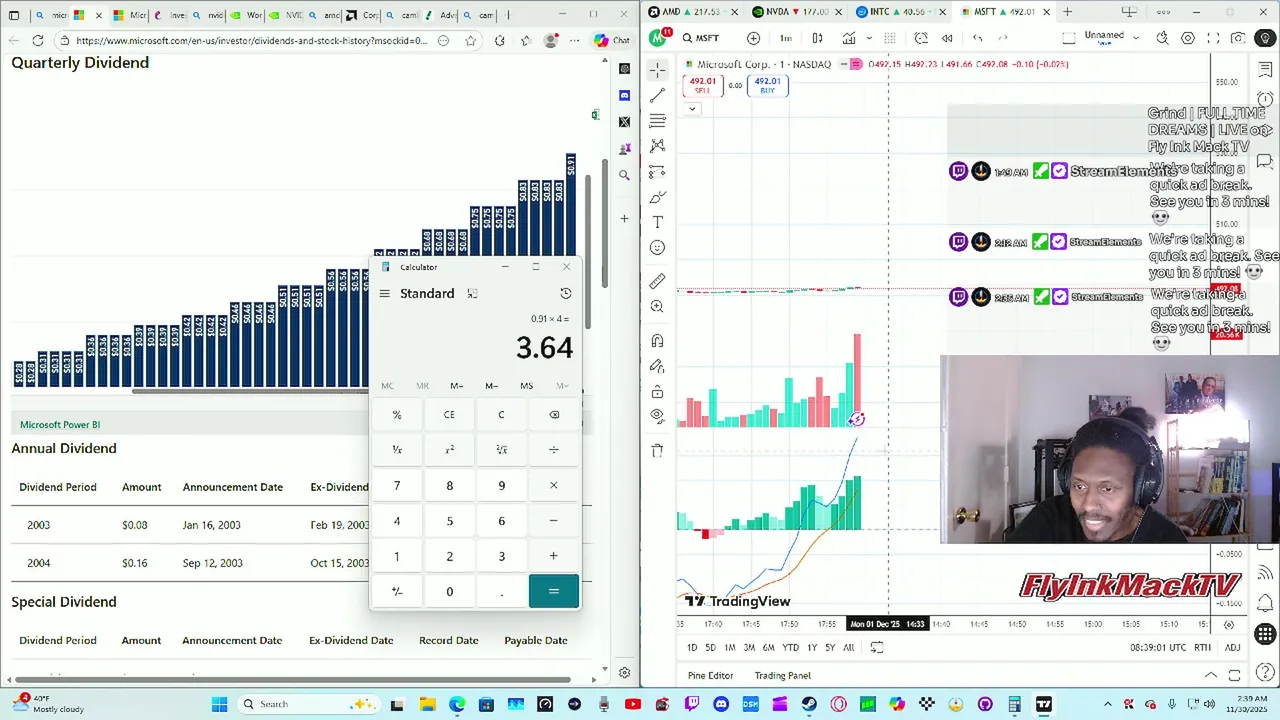Open the 1m interval dropdown
The width and height of the screenshot is (1280, 720).
(786, 38)
